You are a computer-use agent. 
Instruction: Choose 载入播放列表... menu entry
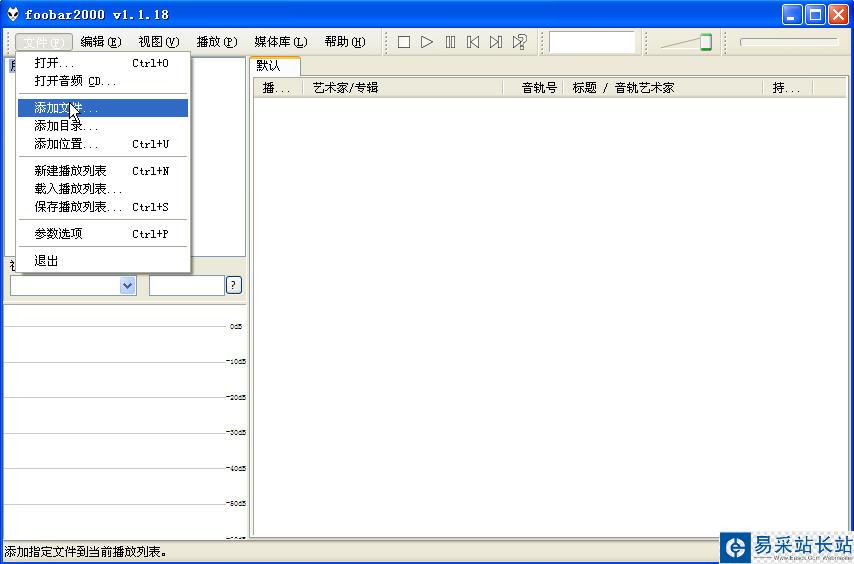point(103,189)
